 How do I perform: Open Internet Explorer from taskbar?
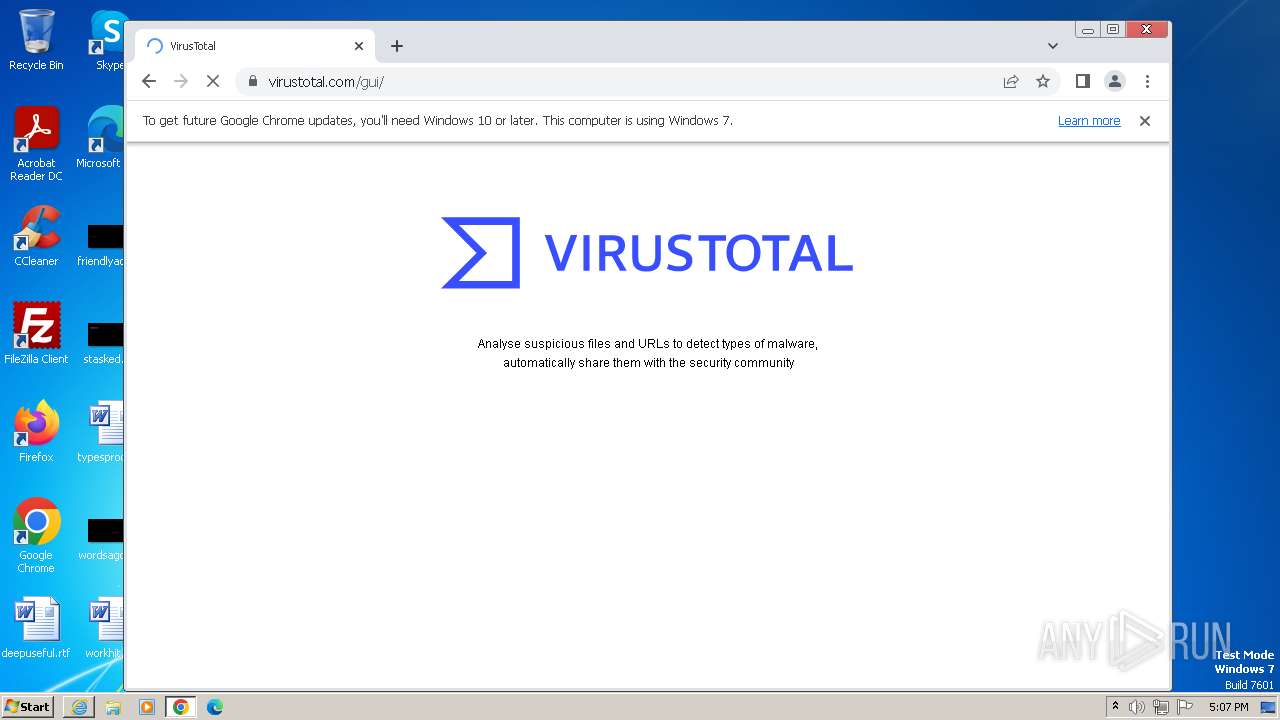(x=79, y=707)
